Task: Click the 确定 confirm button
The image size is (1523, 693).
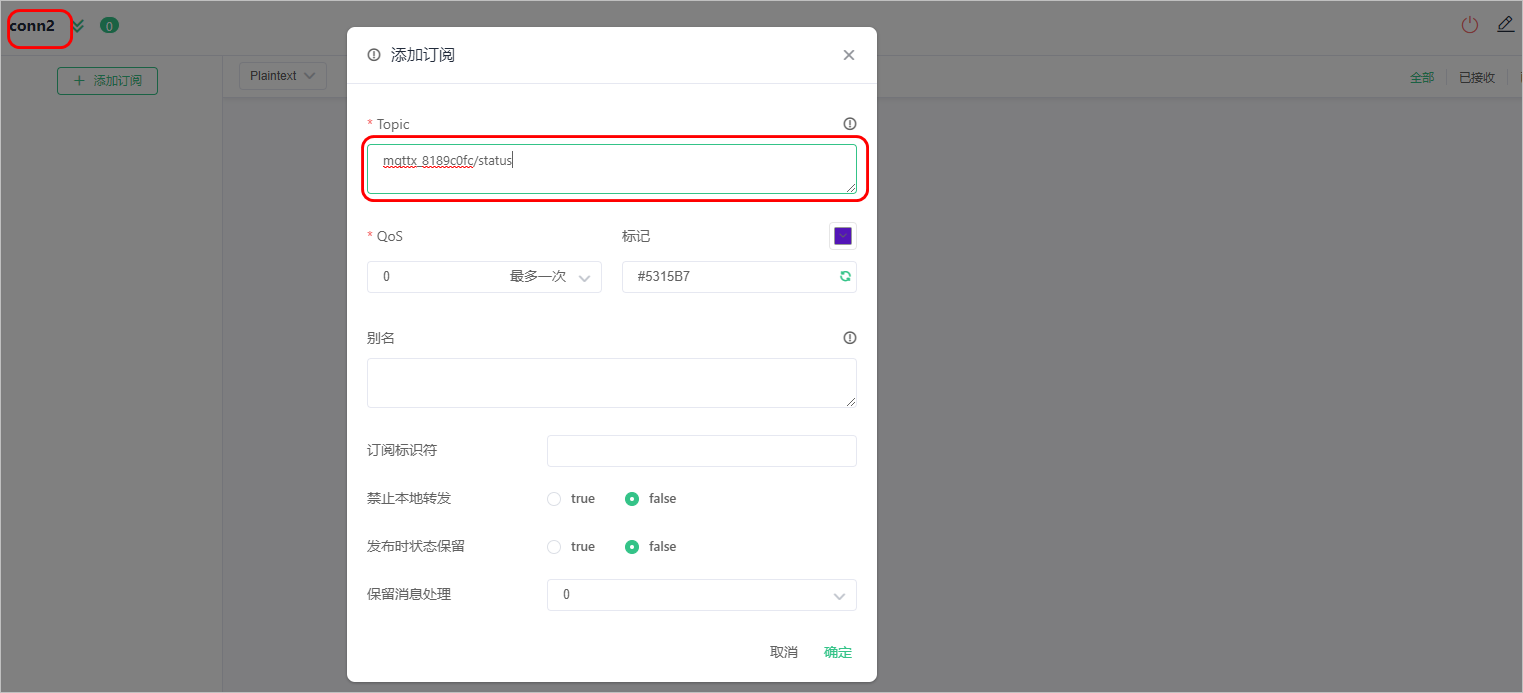Action: pyautogui.click(x=838, y=652)
